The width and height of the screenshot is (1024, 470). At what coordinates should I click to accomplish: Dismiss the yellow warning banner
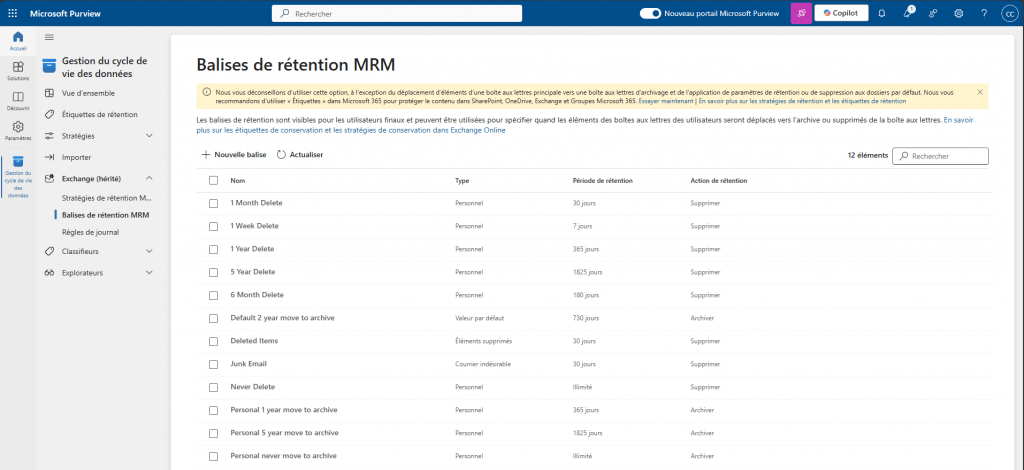pyautogui.click(x=980, y=92)
